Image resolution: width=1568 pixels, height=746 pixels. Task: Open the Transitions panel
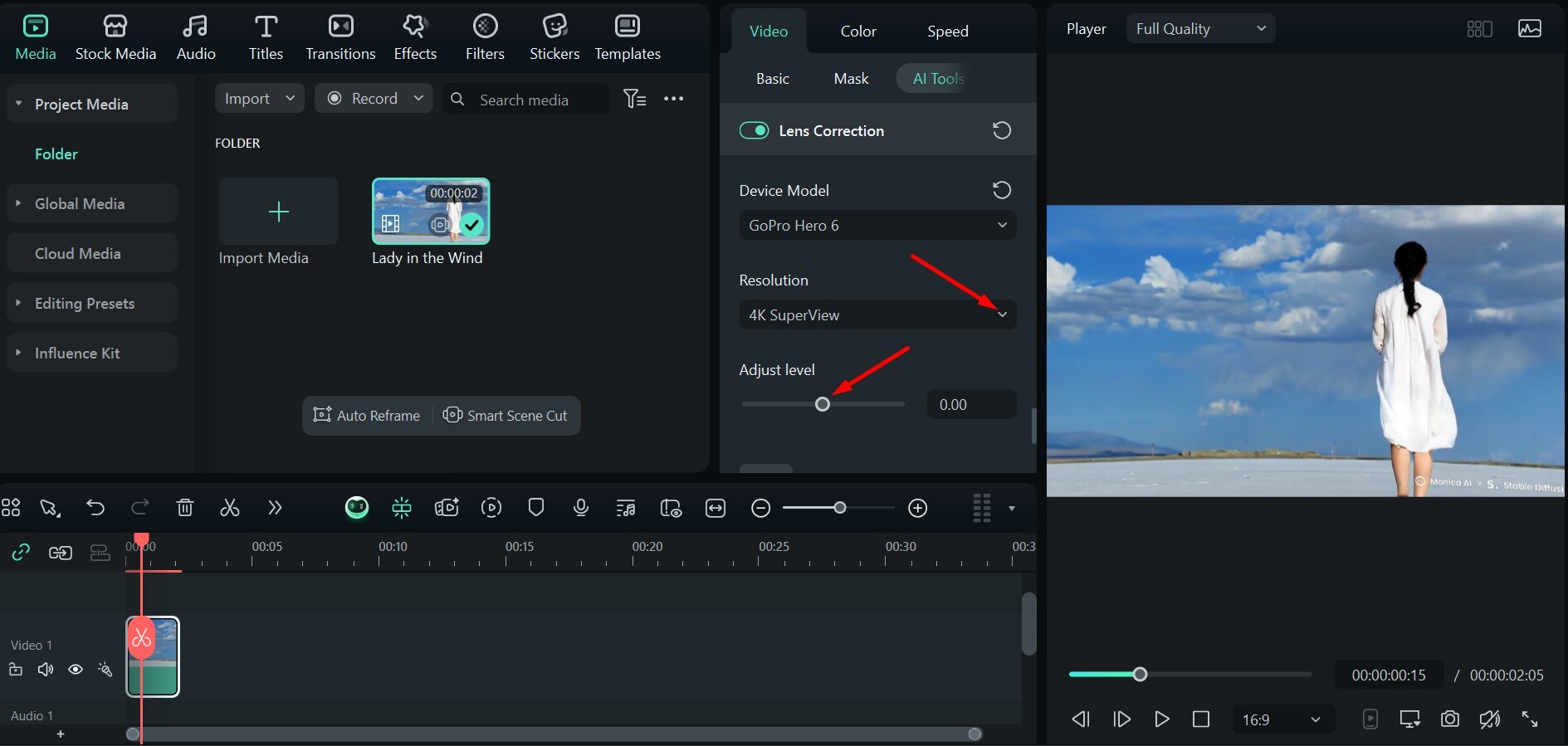(x=340, y=38)
